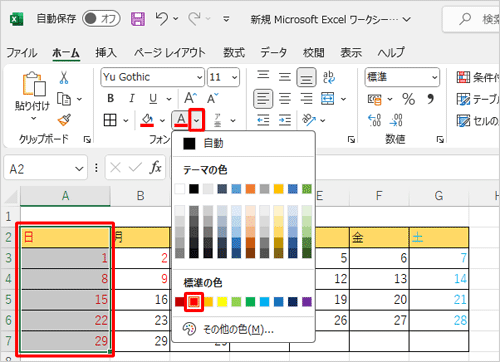This screenshot has height=362, width=500.
Task: Undo the last action
Action: click(162, 19)
